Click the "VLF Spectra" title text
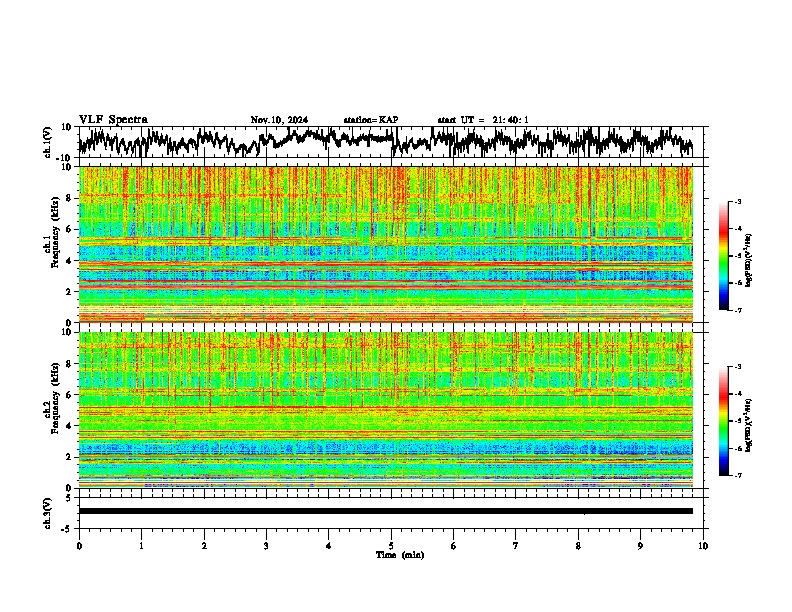The height and width of the screenshot is (612, 792). pyautogui.click(x=113, y=120)
